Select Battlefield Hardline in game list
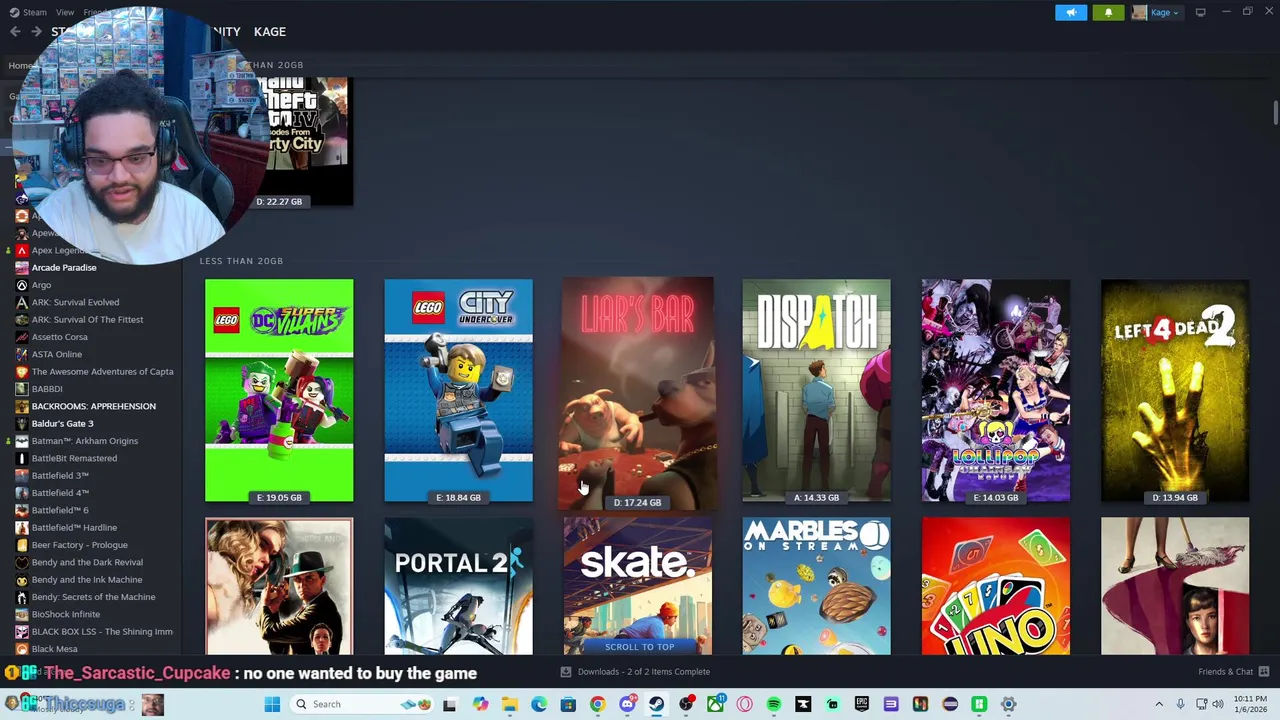This screenshot has height=720, width=1280. click(x=74, y=527)
